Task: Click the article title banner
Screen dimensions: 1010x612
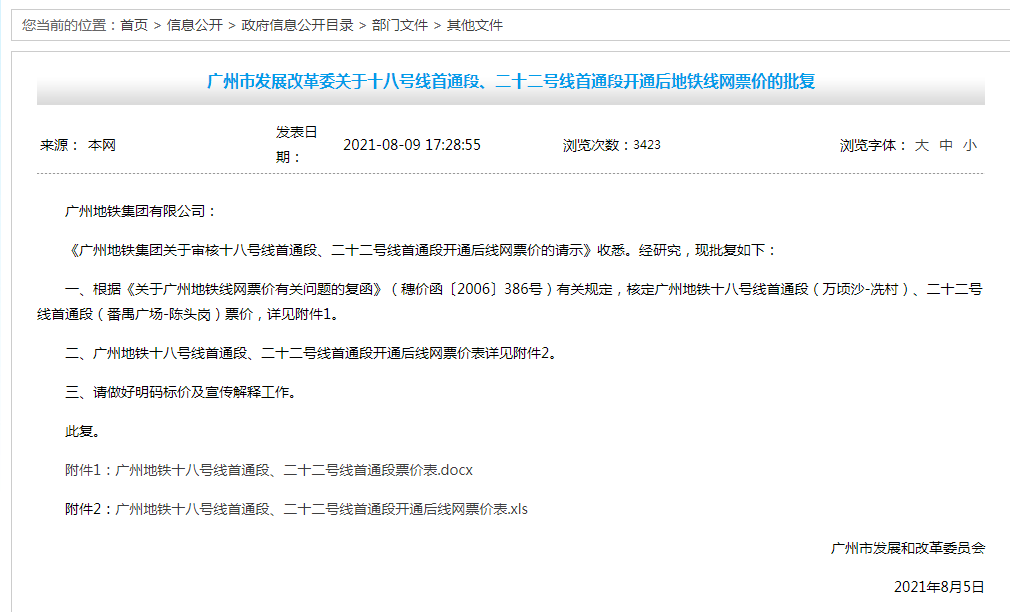Action: coord(504,82)
